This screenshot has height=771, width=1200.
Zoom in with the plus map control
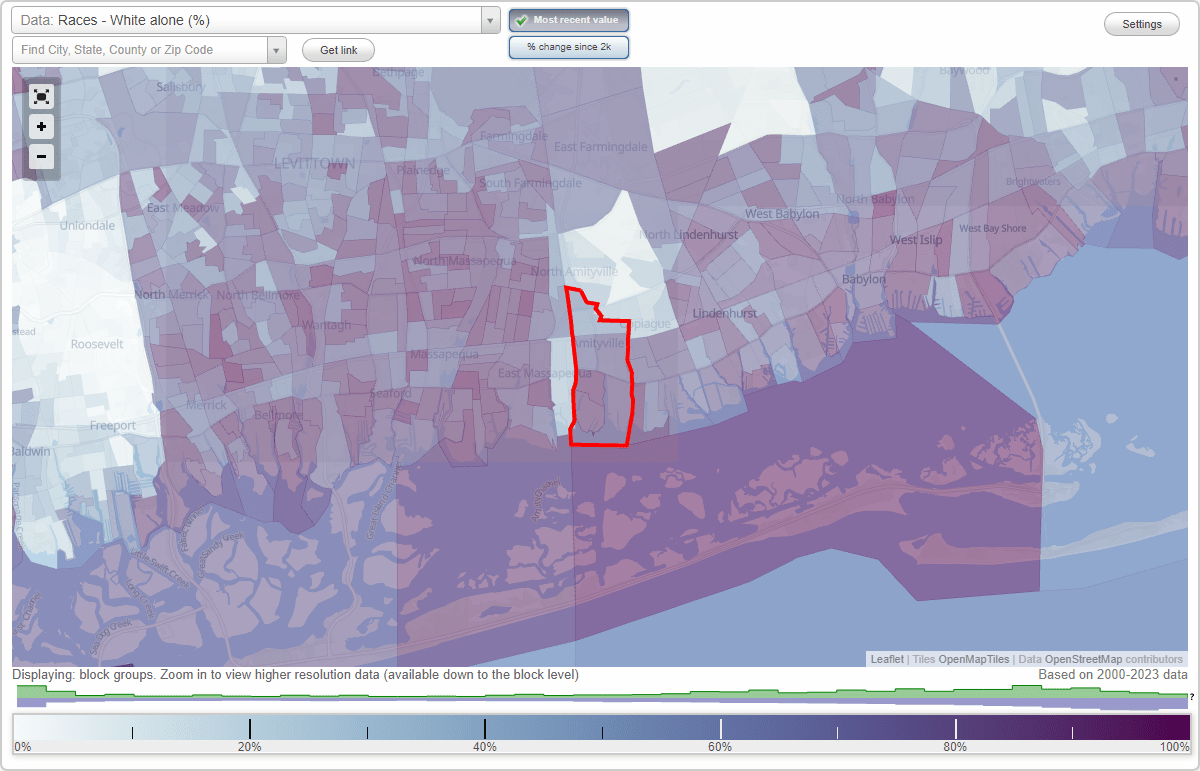(x=41, y=126)
